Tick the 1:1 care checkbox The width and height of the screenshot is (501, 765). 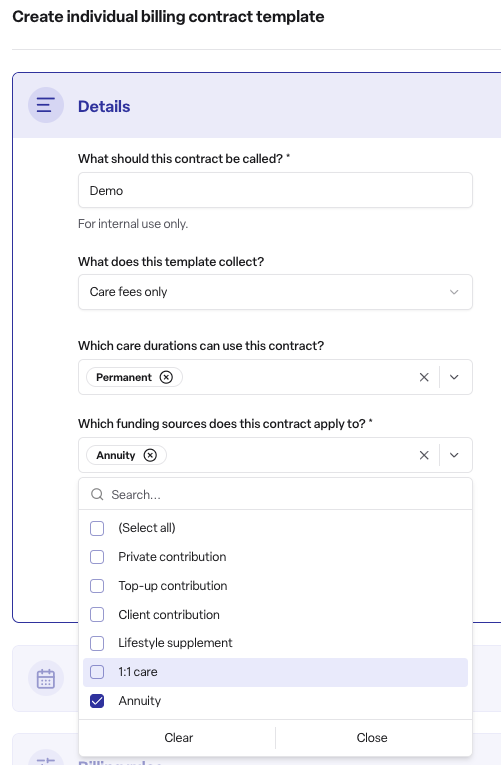[x=97, y=672]
